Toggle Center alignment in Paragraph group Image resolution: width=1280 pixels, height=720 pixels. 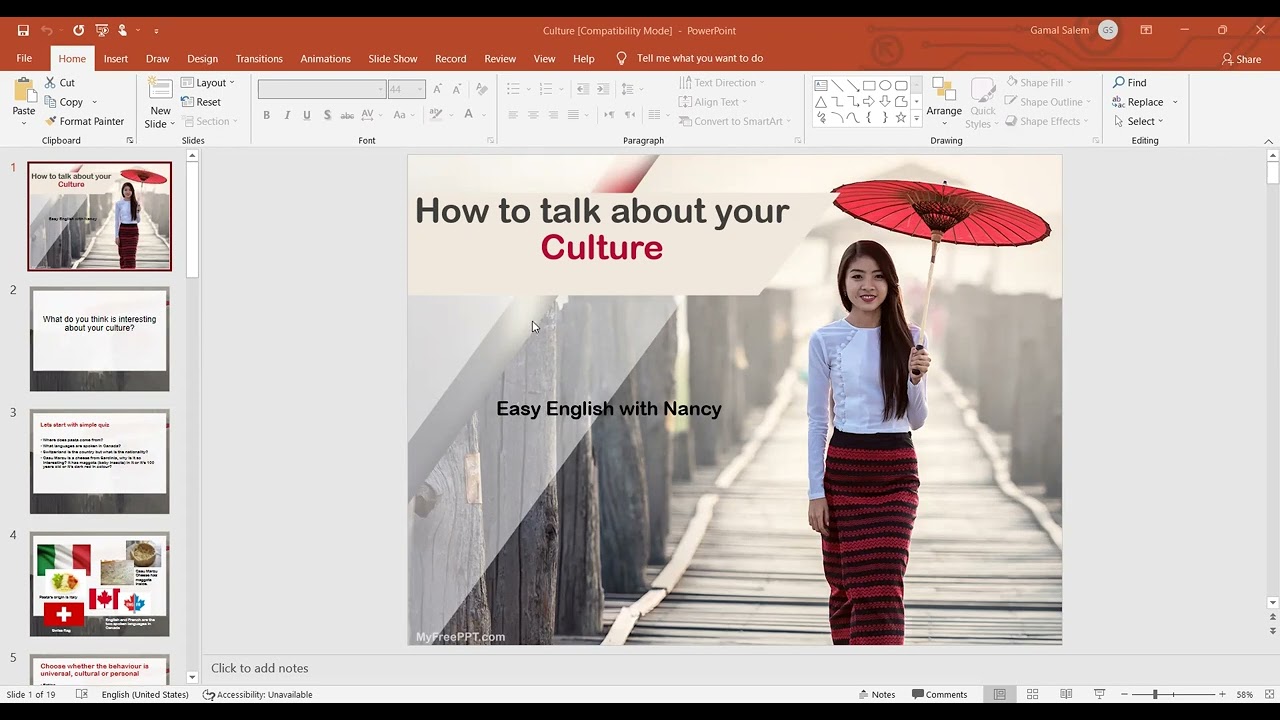(533, 115)
